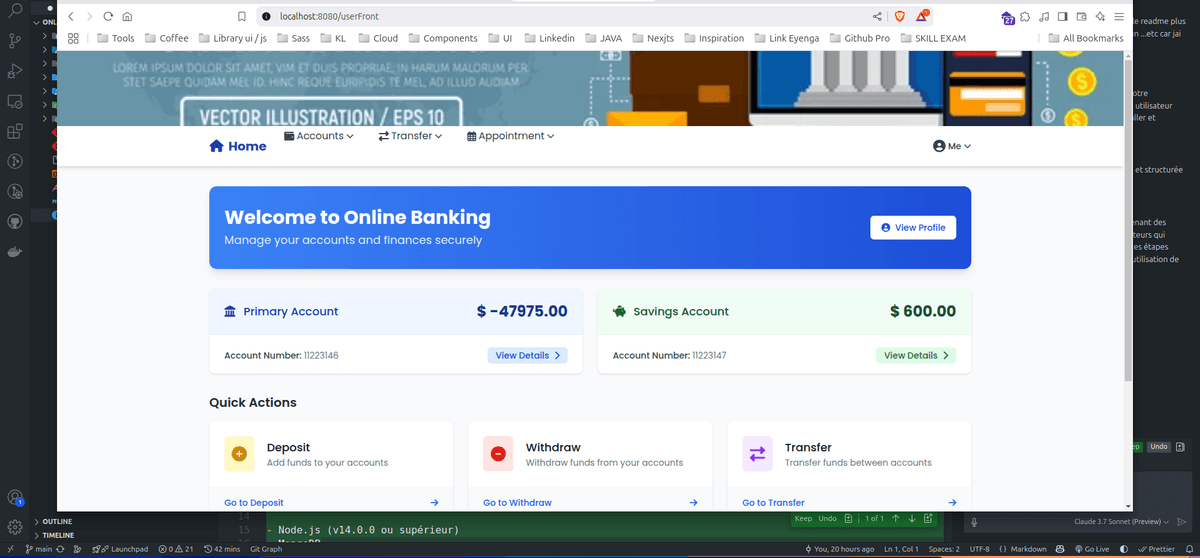This screenshot has width=1200, height=558.
Task: Open the Components bookmark folder
Action: [442, 38]
